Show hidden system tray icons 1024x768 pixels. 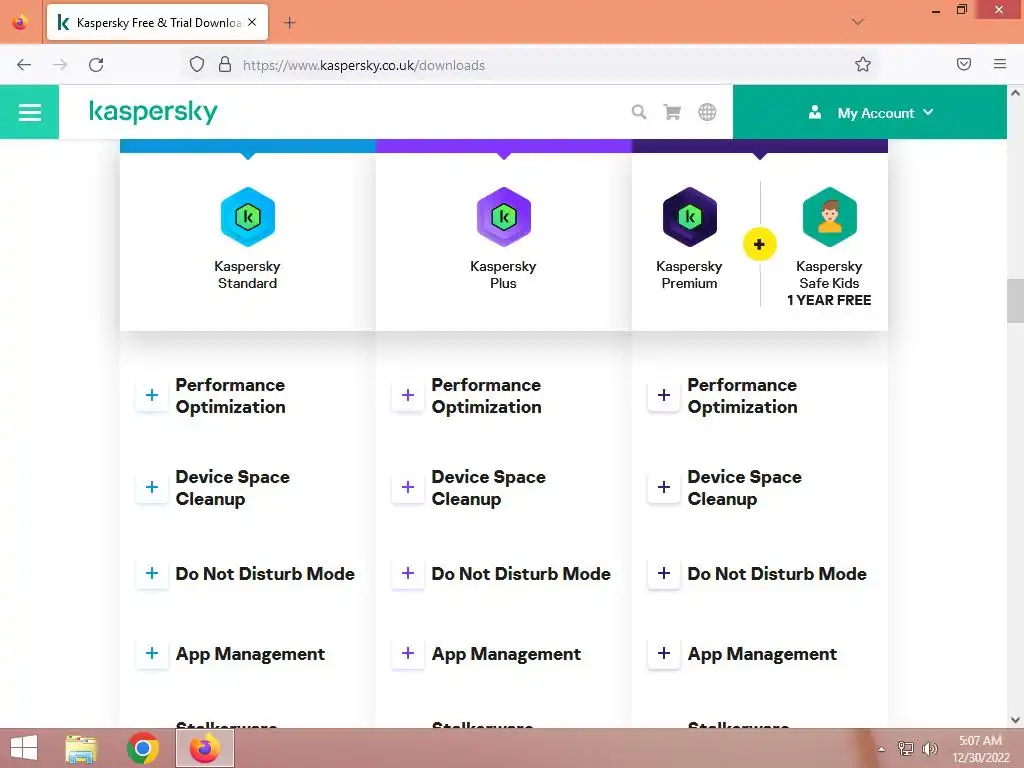(882, 749)
